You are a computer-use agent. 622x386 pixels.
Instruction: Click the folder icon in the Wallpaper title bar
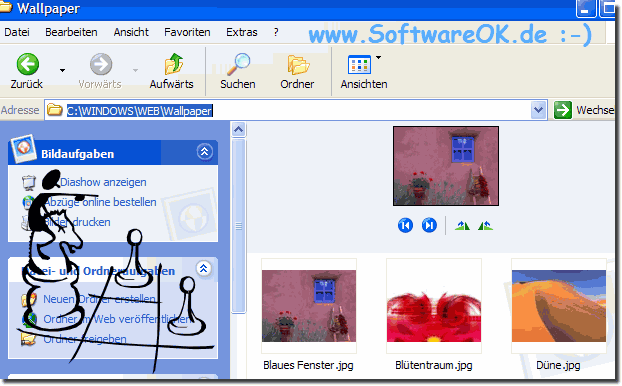point(5,7)
